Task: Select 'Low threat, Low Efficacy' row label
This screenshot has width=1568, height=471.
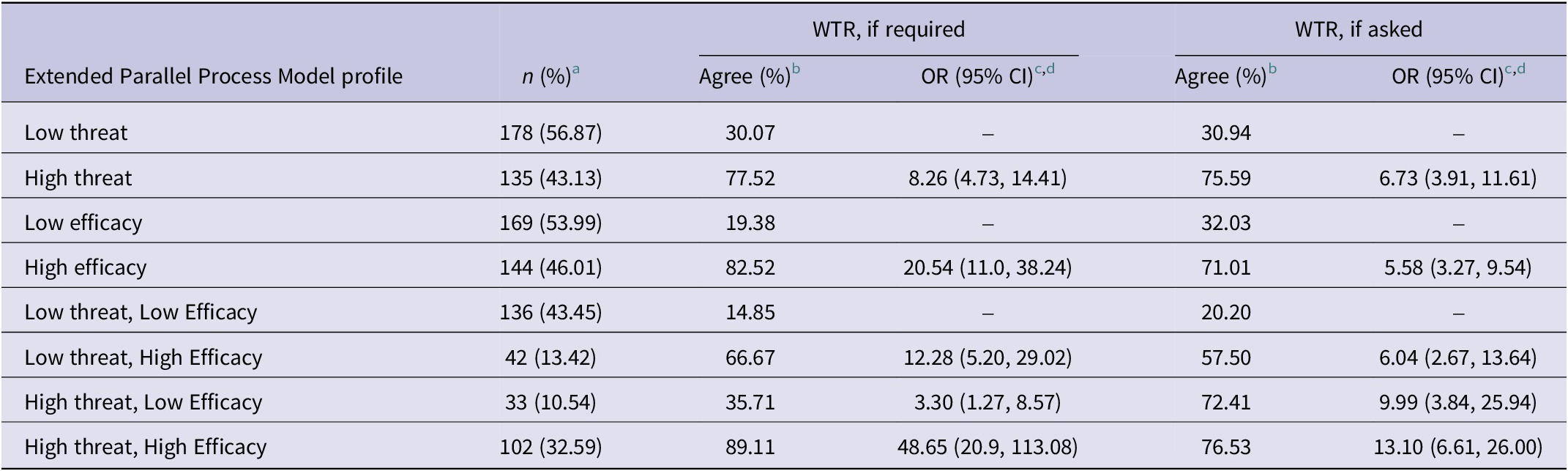Action: (x=141, y=312)
